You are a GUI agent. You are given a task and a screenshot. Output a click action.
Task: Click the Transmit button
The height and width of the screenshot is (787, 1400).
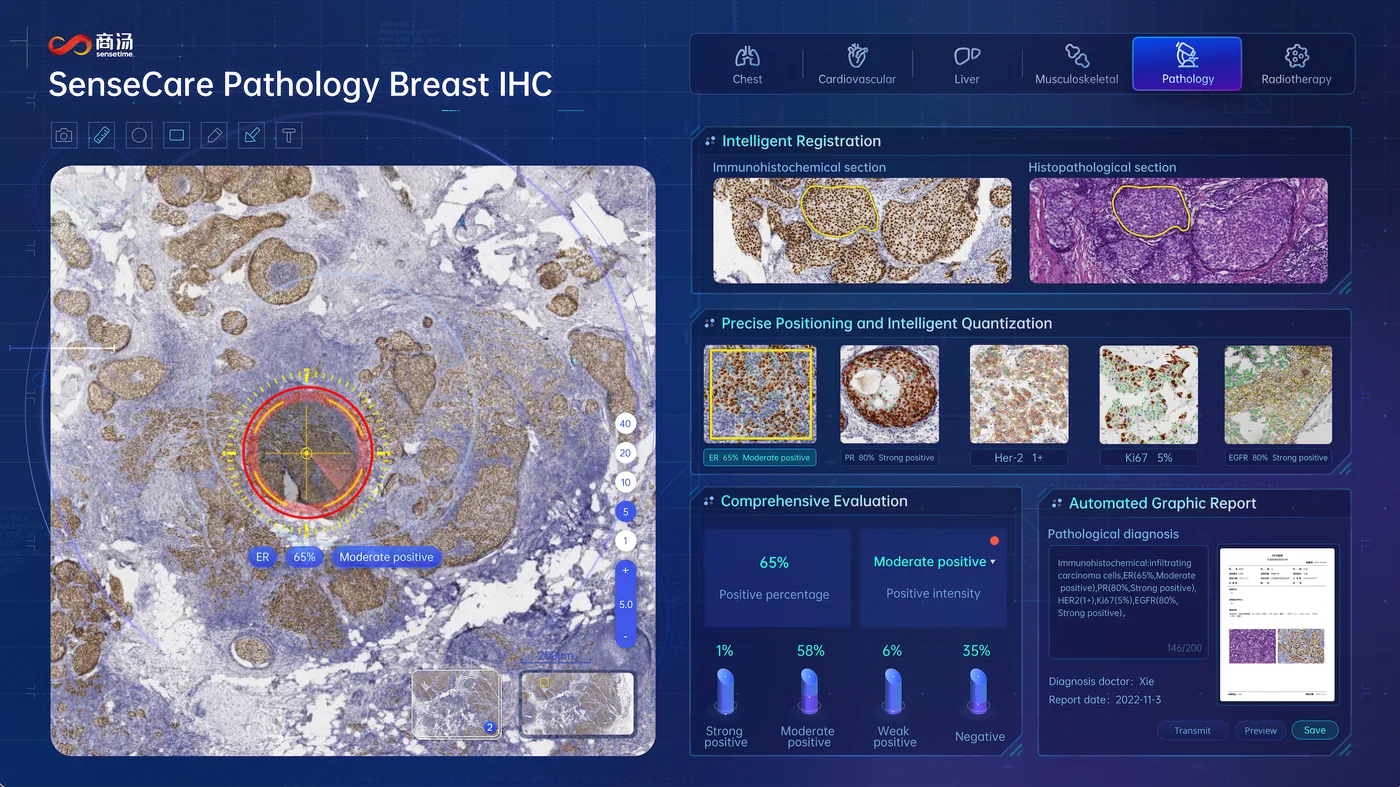pos(1192,730)
